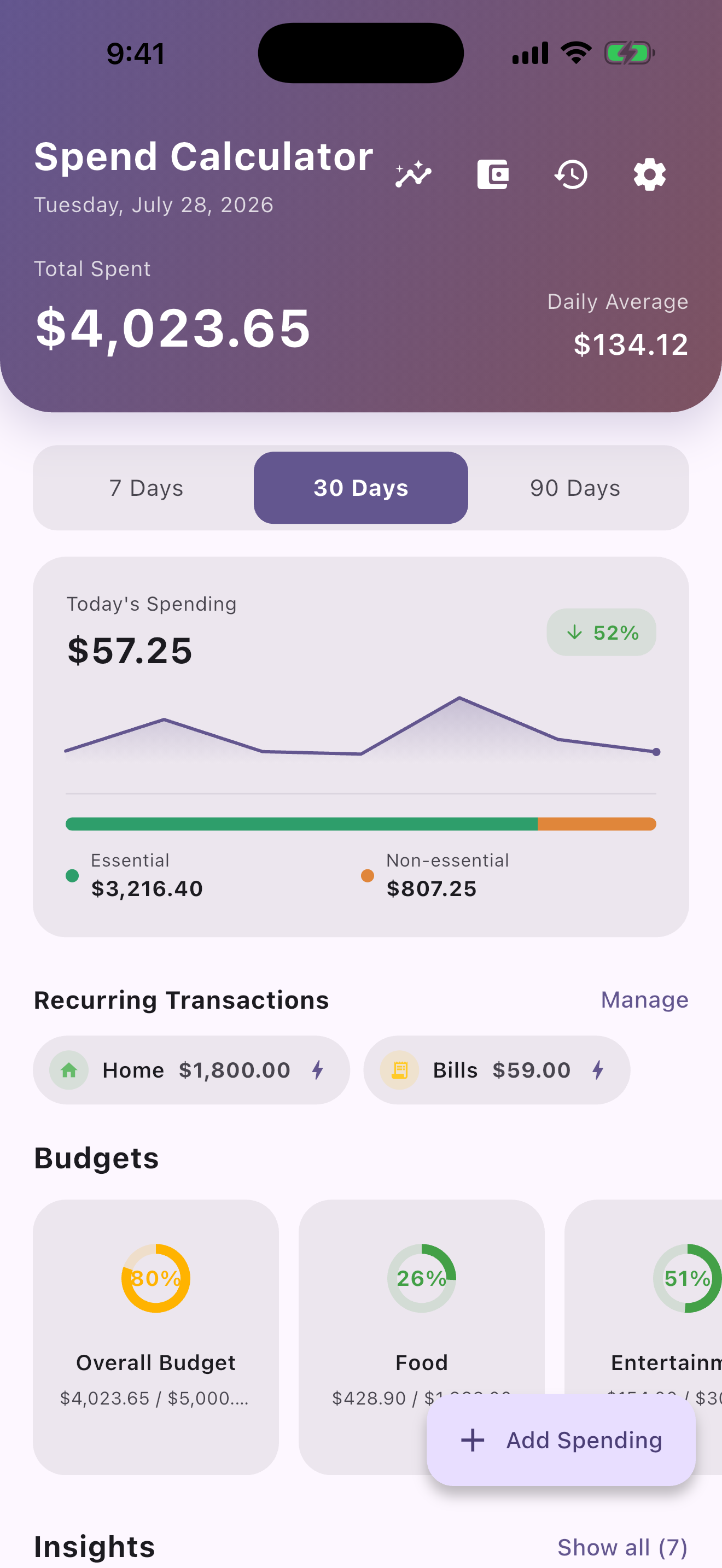Tap the Add Spending button
The height and width of the screenshot is (1568, 722).
(561, 1440)
